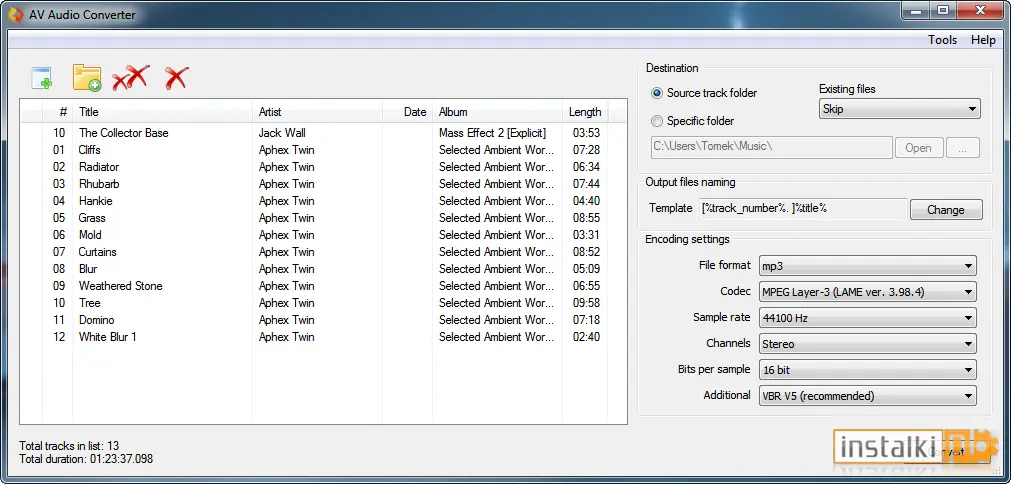Image resolution: width=1011 pixels, height=484 pixels.
Task: Sort by the # track number header
Action: tap(57, 112)
